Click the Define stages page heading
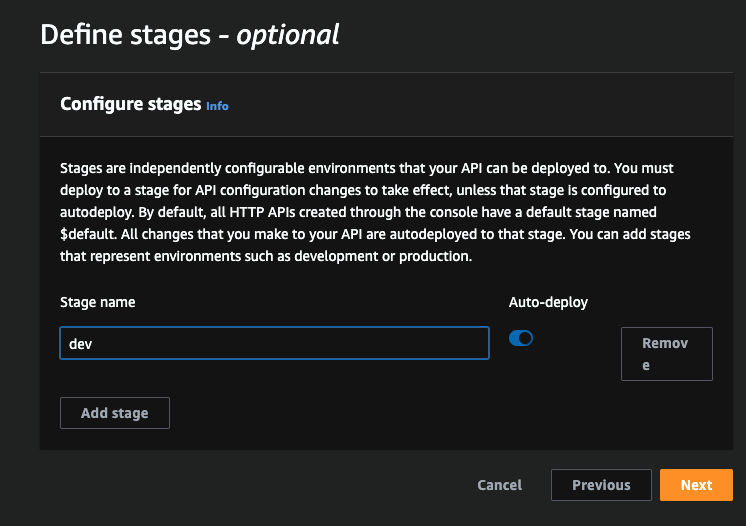 pos(190,35)
